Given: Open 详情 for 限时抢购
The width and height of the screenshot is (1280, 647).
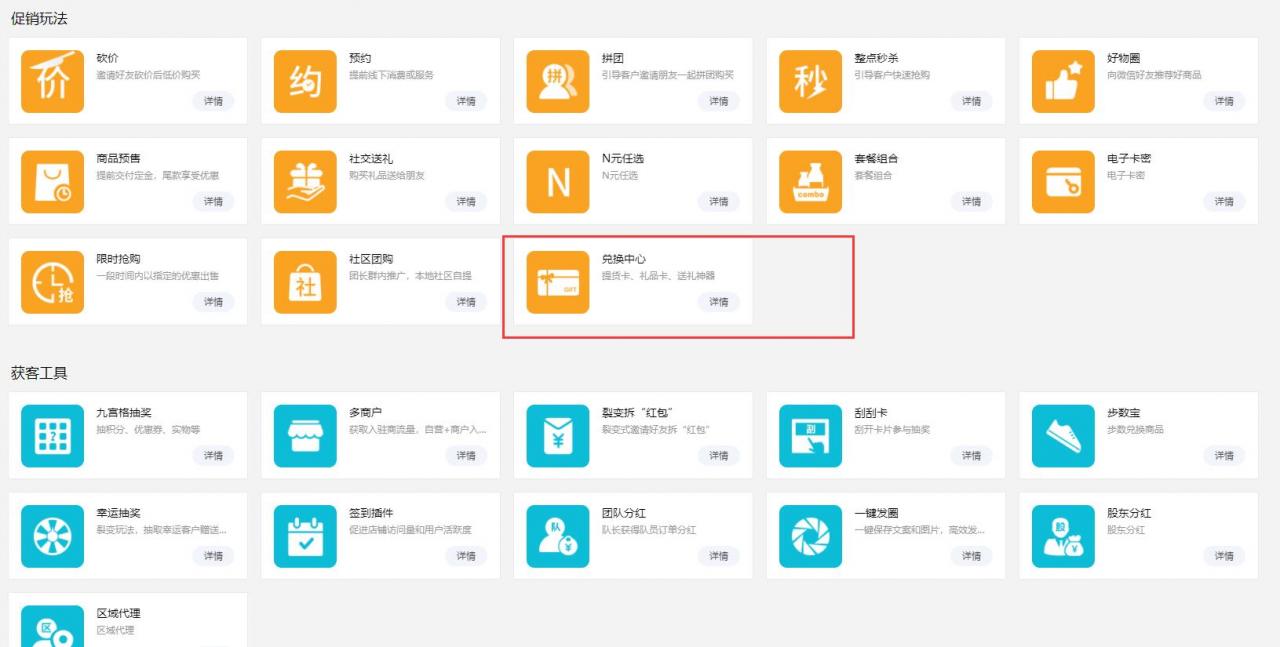Looking at the screenshot, I should tap(213, 301).
